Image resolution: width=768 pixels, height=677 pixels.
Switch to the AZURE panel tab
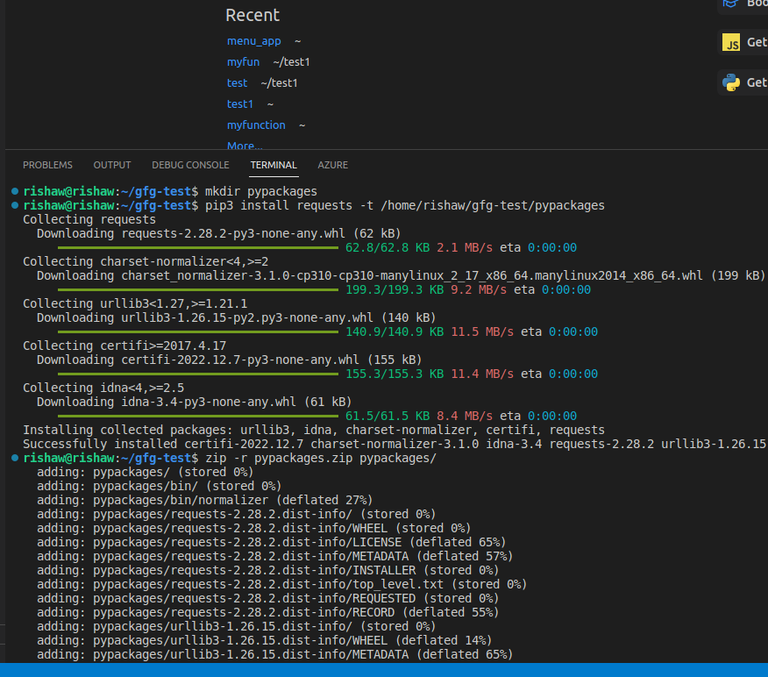pos(333,165)
